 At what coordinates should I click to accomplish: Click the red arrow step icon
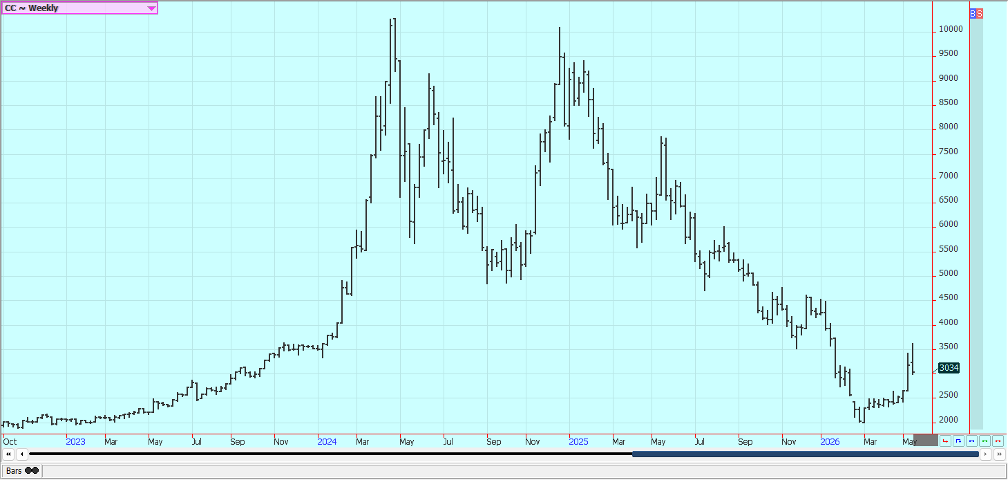coord(944,441)
